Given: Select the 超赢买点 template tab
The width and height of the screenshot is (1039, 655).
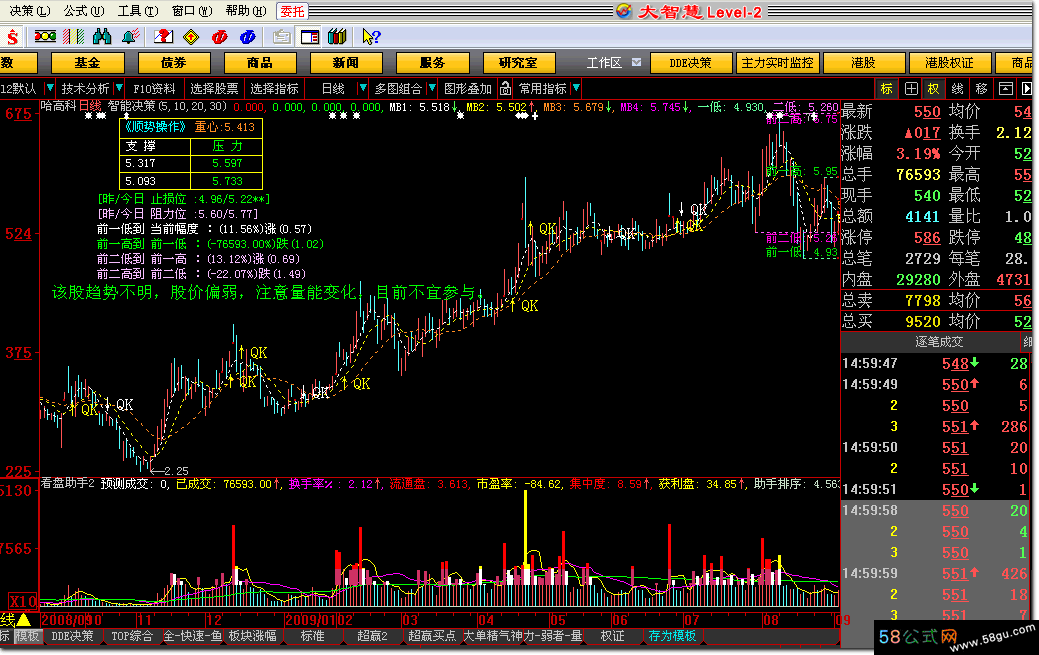Looking at the screenshot, I should pyautogui.click(x=432, y=636).
